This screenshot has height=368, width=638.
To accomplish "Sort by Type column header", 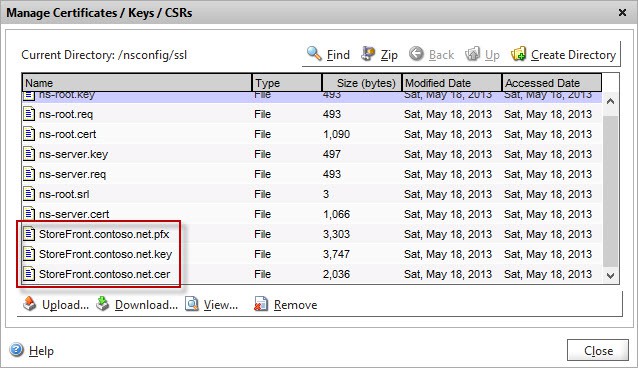I will point(287,83).
